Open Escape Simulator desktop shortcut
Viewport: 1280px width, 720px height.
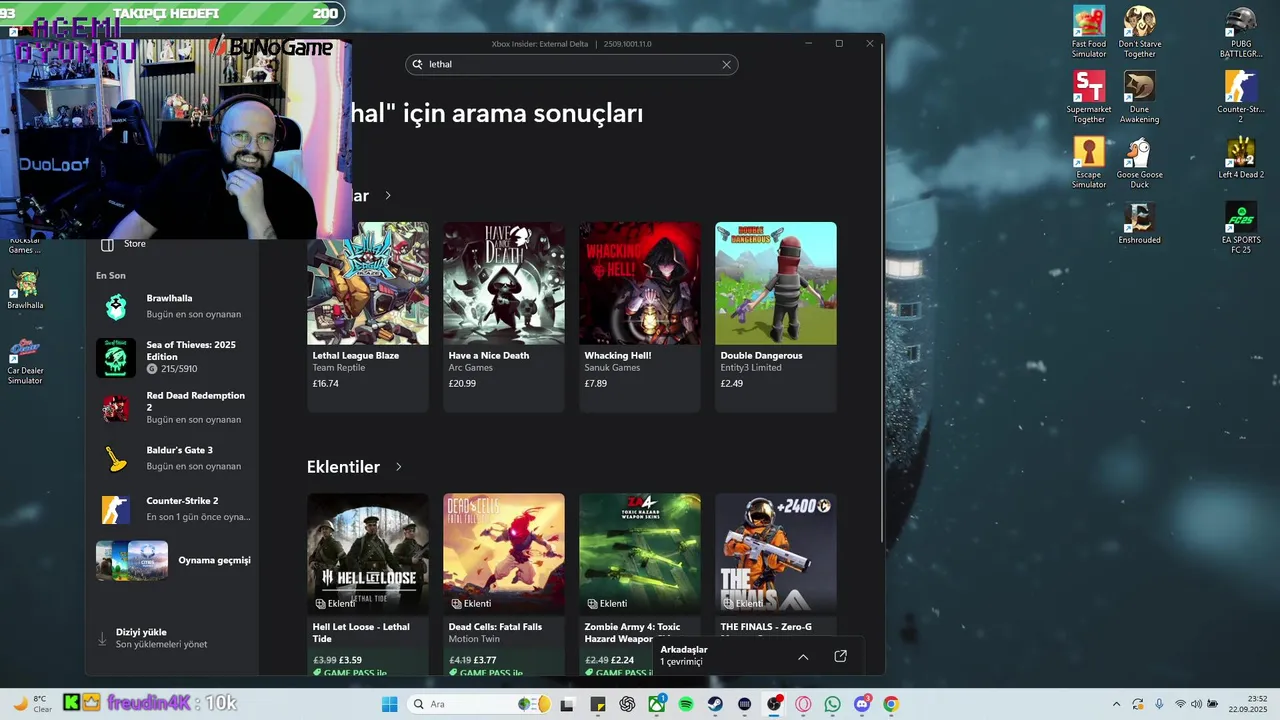(1089, 162)
